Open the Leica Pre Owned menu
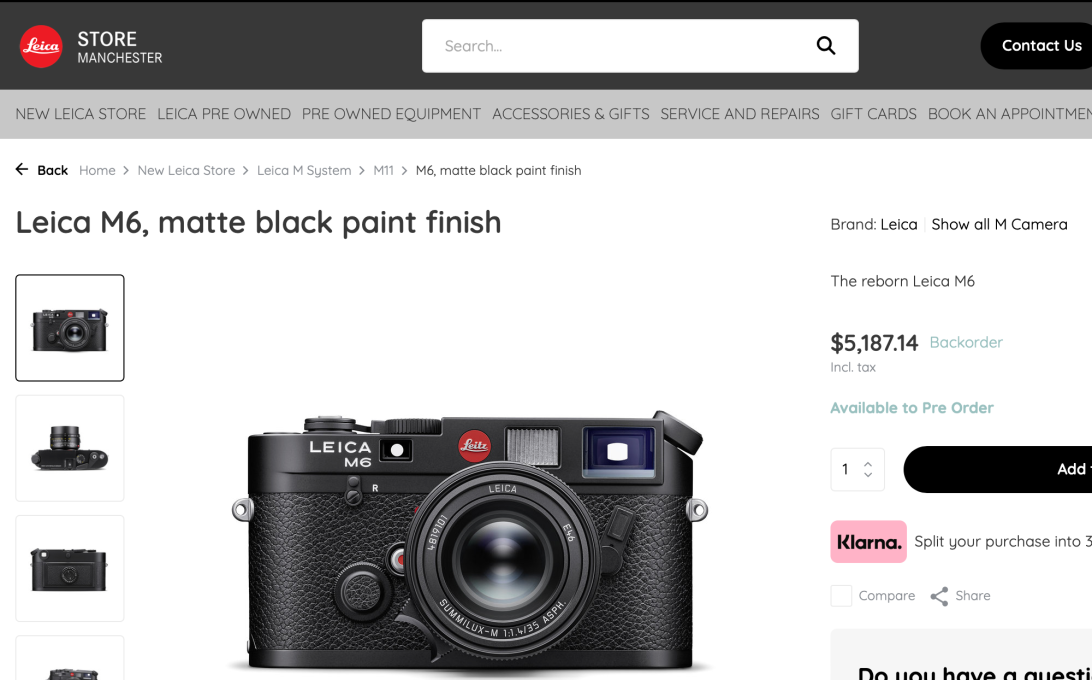This screenshot has height=680, width=1092. (x=224, y=114)
